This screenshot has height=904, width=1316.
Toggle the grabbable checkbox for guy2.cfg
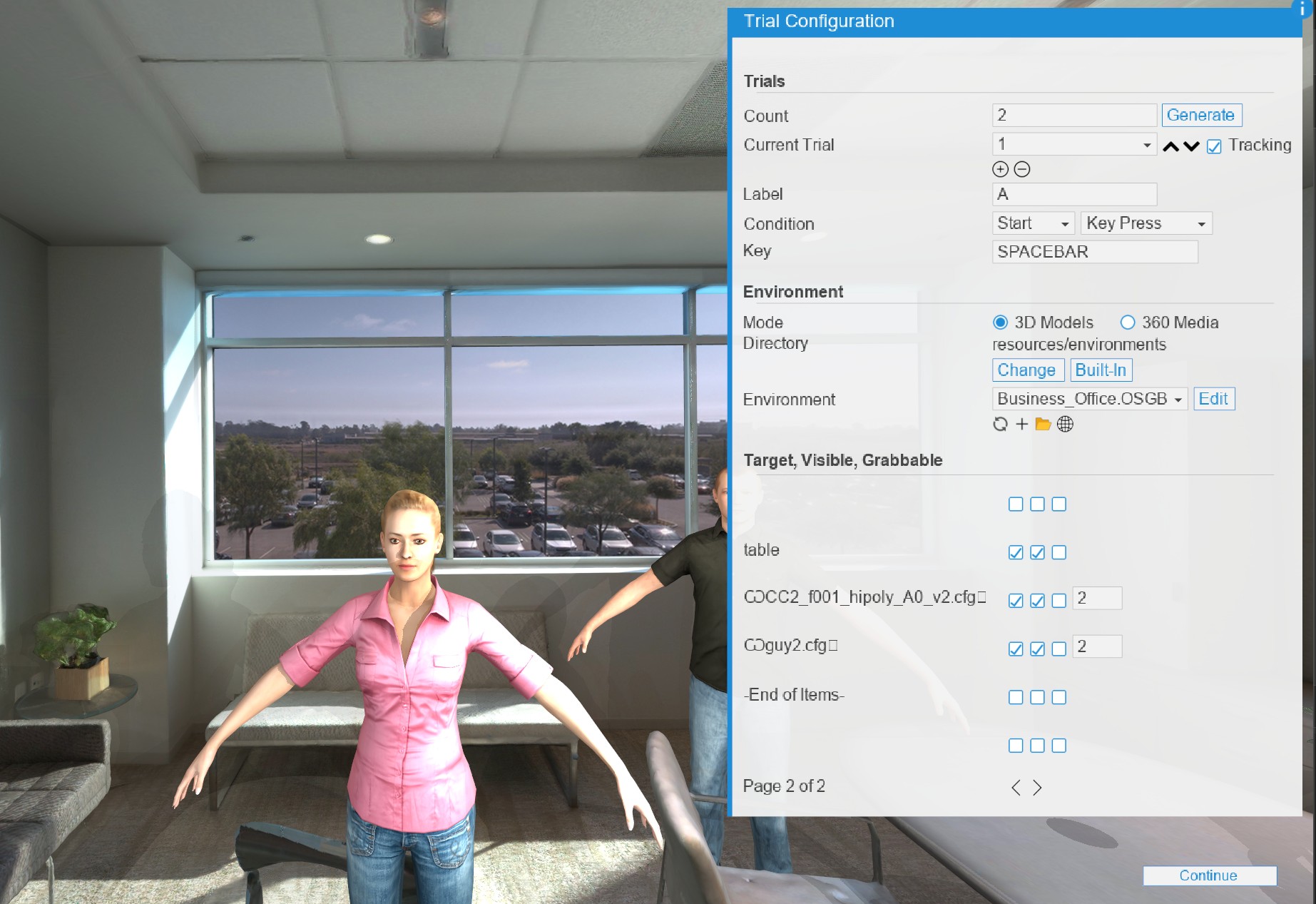coord(1059,648)
